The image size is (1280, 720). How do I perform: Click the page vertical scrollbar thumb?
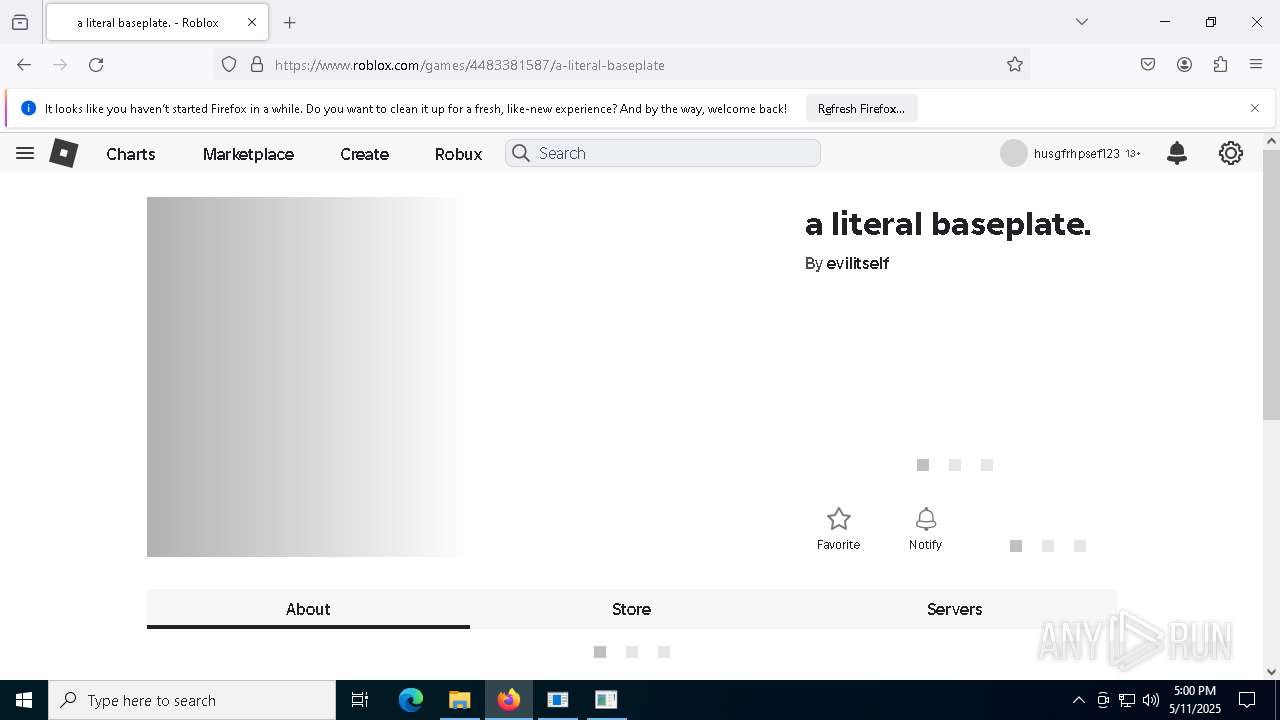click(1271, 285)
